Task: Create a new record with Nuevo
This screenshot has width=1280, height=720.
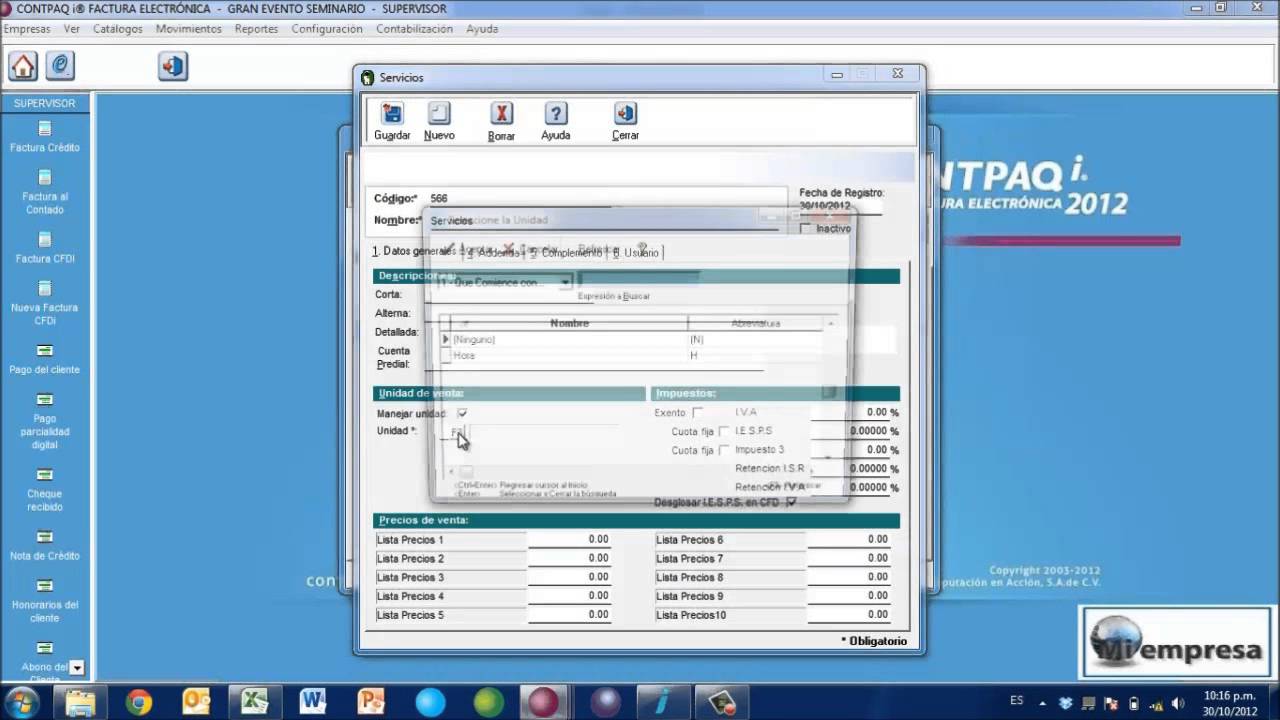Action: click(x=439, y=122)
